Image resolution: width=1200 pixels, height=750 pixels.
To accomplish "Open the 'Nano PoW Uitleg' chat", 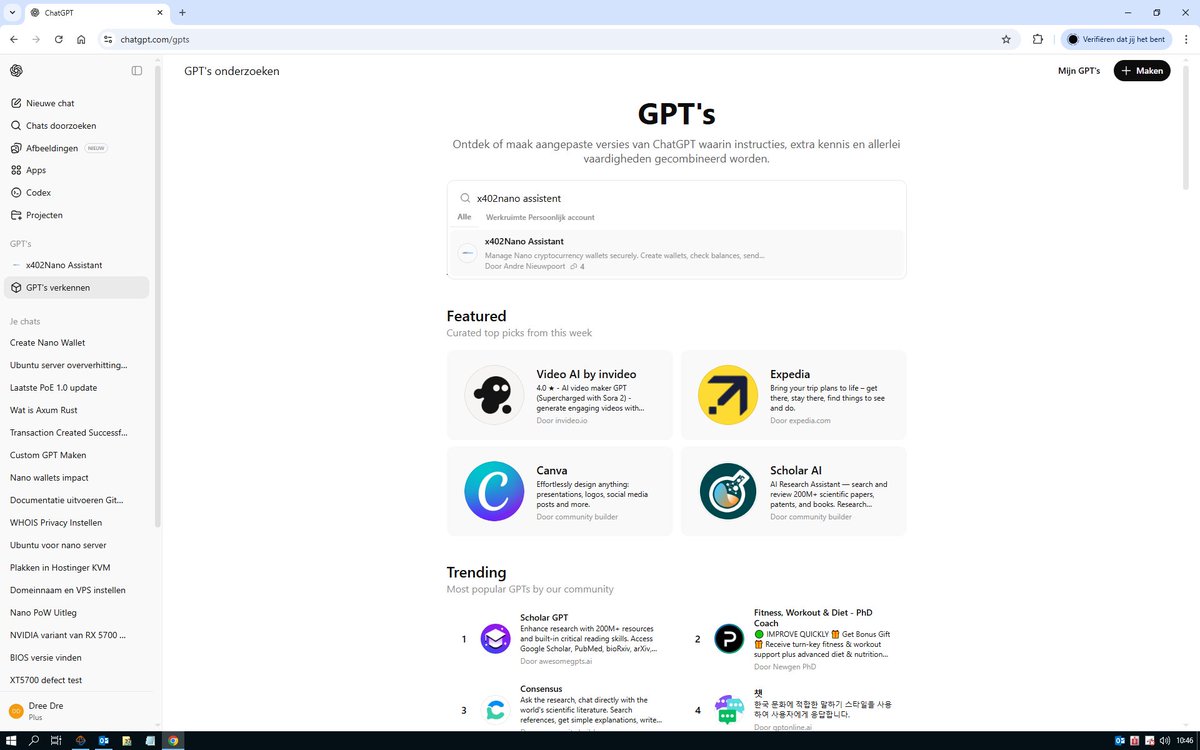I will point(77,613).
